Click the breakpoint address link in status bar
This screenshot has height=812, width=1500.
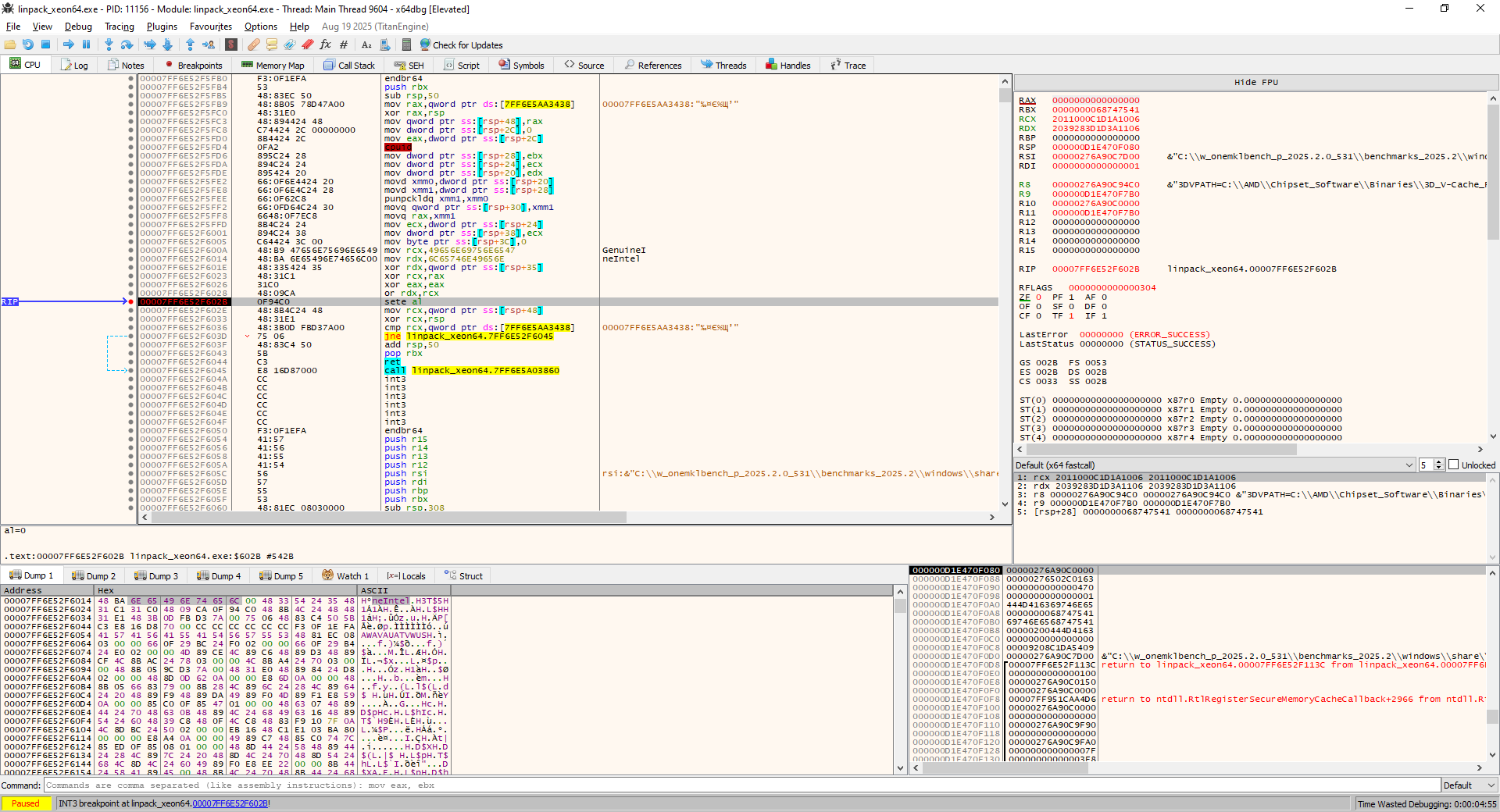[x=230, y=803]
